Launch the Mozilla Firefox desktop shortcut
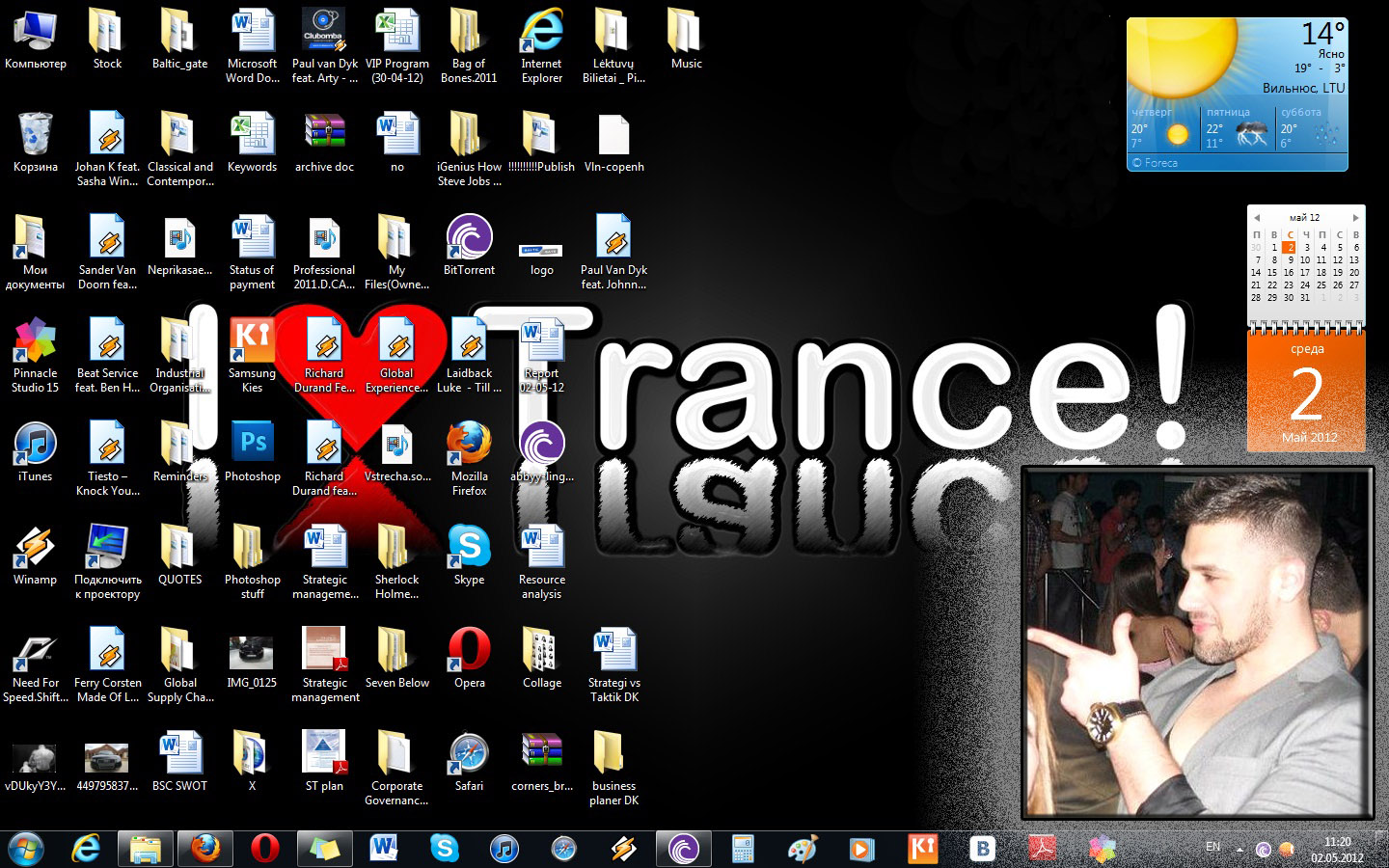1389x868 pixels. [469, 445]
